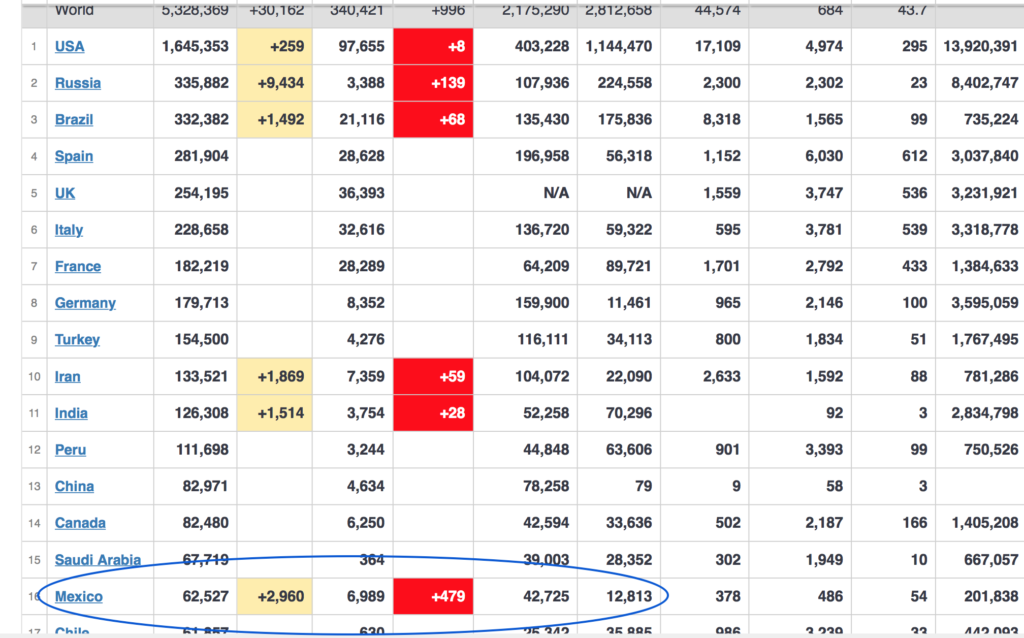This screenshot has width=1024, height=638.
Task: Open the China country link
Action: tap(74, 486)
